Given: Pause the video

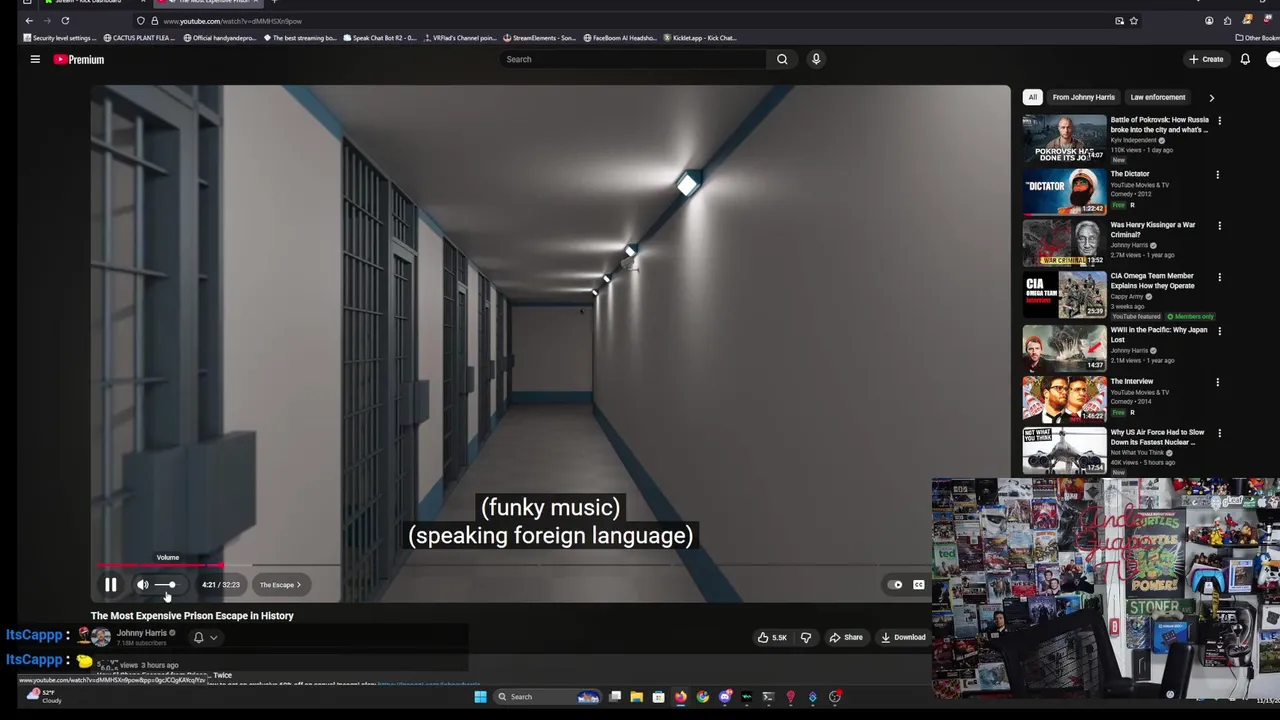Looking at the screenshot, I should click(x=111, y=585).
